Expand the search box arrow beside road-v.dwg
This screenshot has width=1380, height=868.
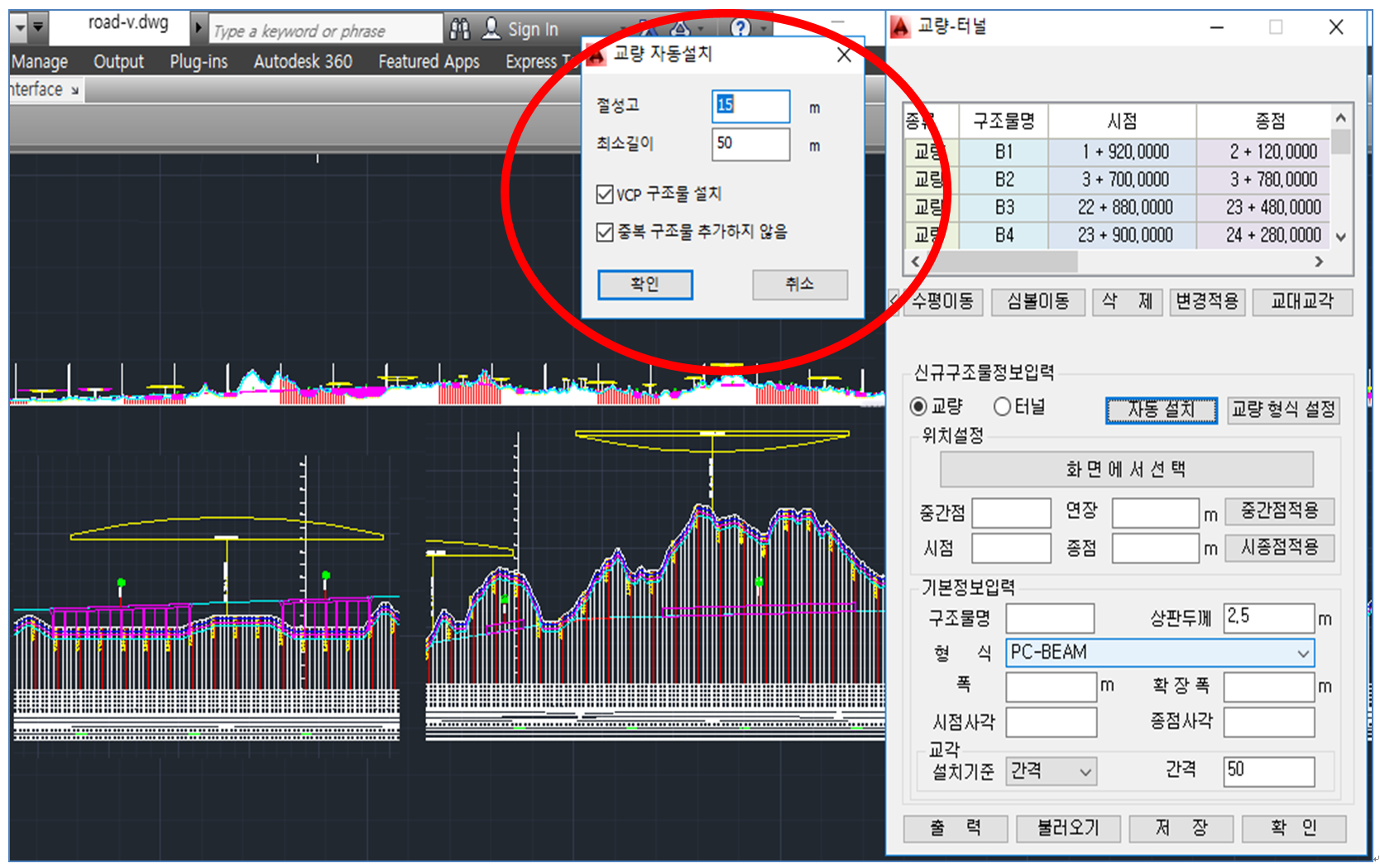pos(199,28)
